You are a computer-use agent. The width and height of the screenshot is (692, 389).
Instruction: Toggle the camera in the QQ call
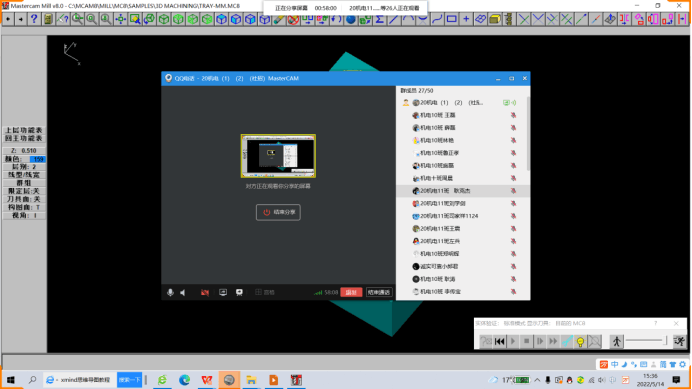[205, 292]
